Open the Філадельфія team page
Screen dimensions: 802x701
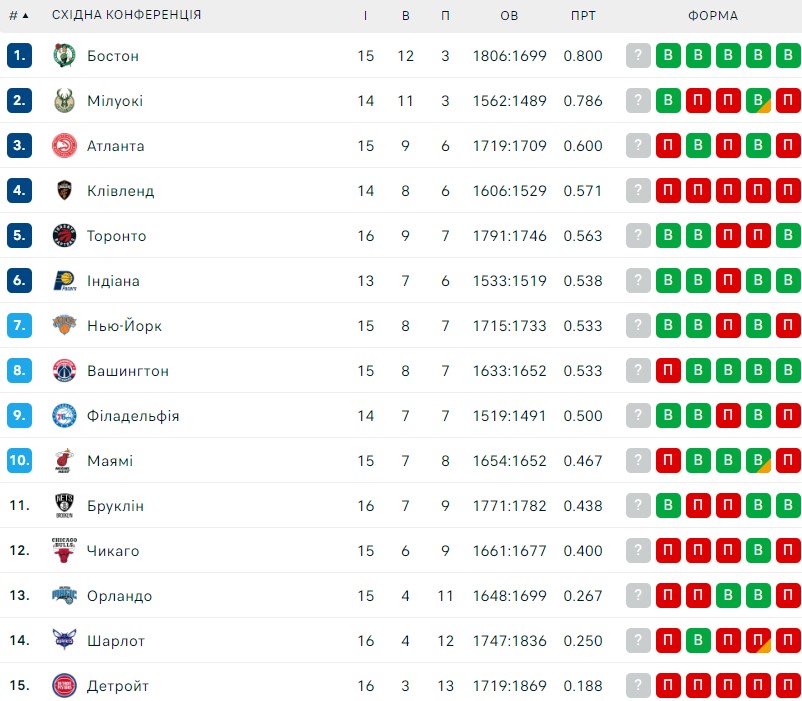coord(133,416)
